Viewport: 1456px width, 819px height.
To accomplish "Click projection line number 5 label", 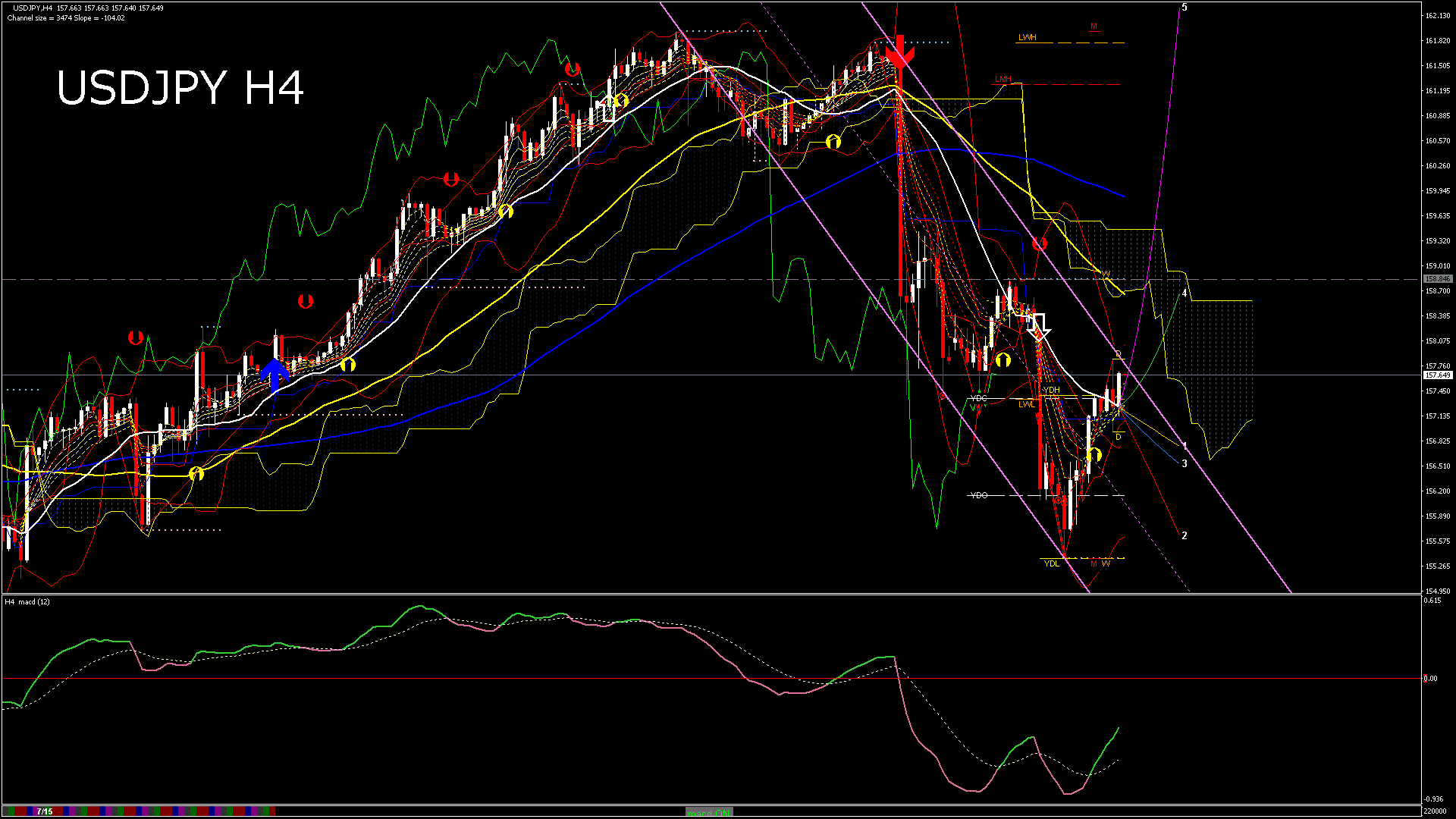I will pyautogui.click(x=1185, y=8).
